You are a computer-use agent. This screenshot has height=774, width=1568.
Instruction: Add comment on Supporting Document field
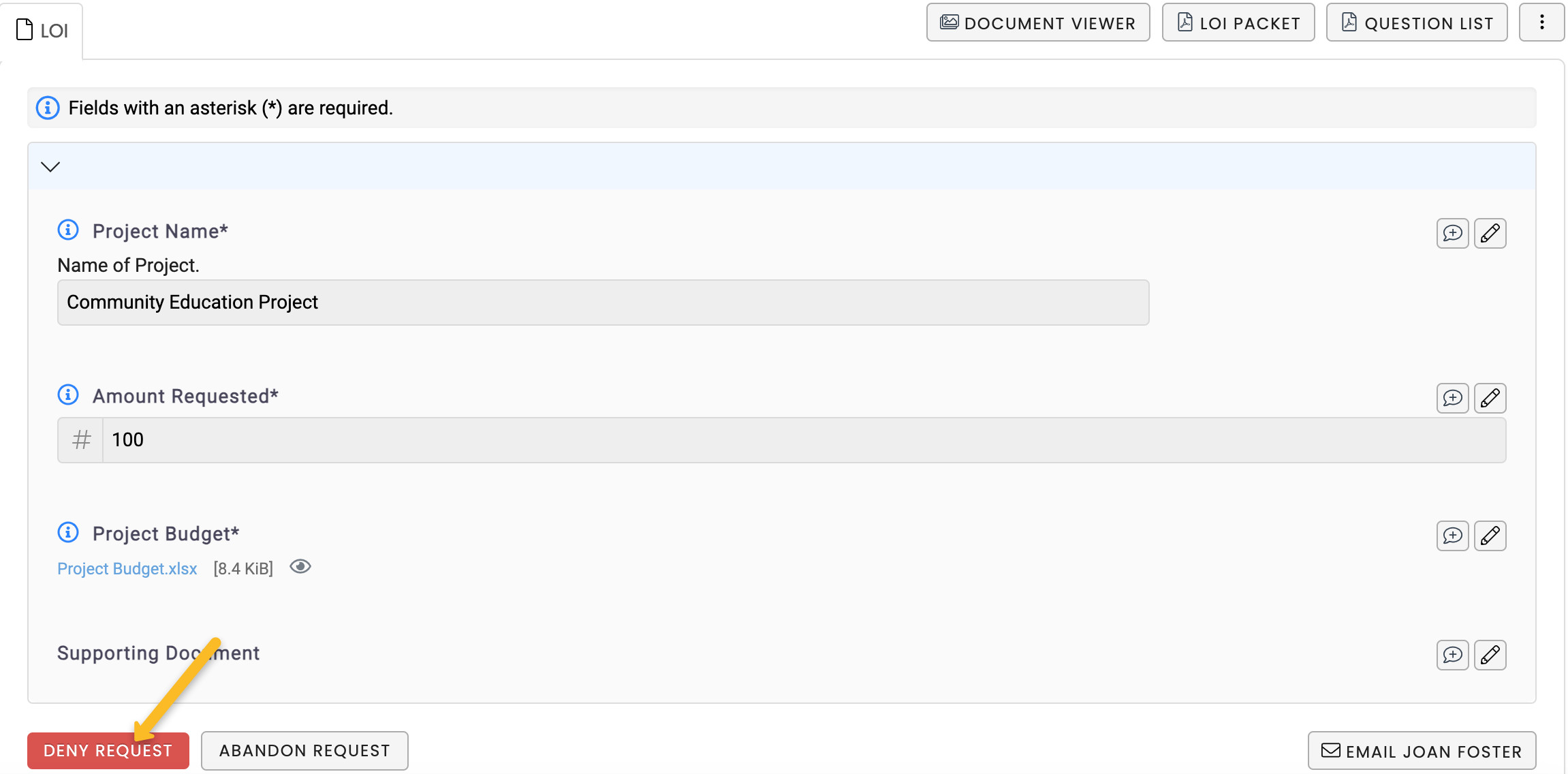click(x=1452, y=655)
